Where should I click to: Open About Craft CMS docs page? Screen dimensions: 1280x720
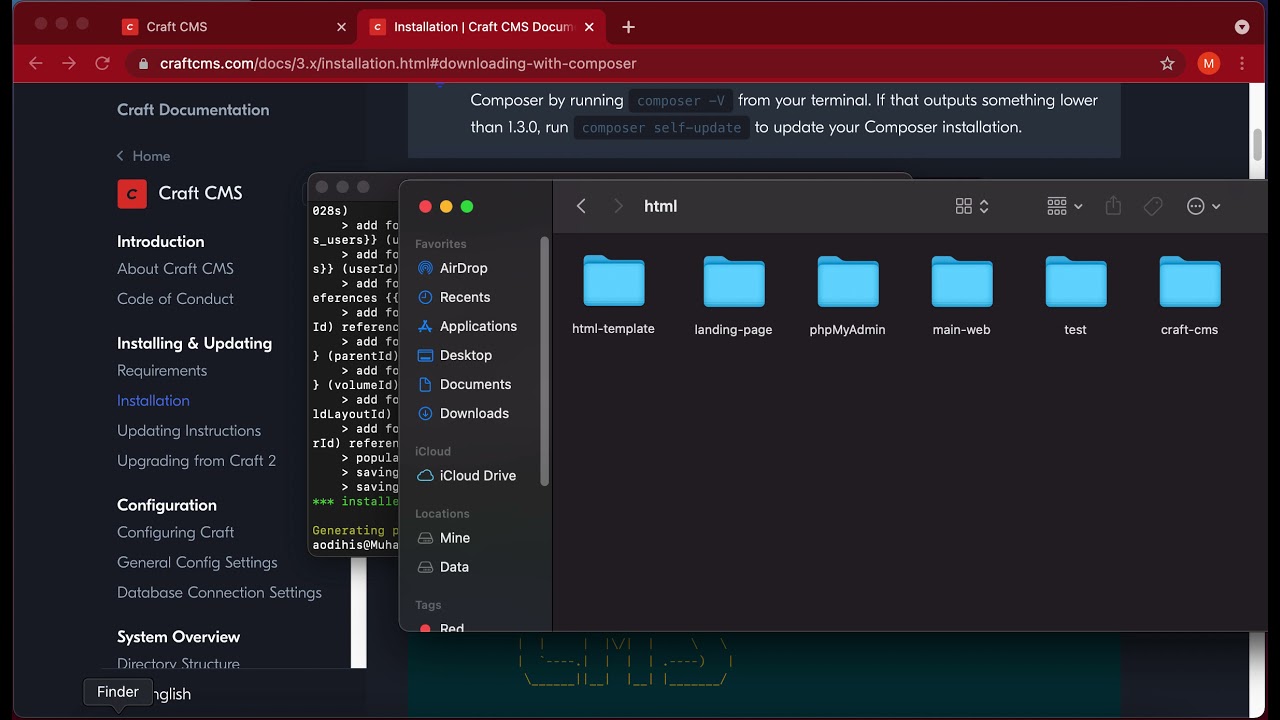tap(175, 268)
